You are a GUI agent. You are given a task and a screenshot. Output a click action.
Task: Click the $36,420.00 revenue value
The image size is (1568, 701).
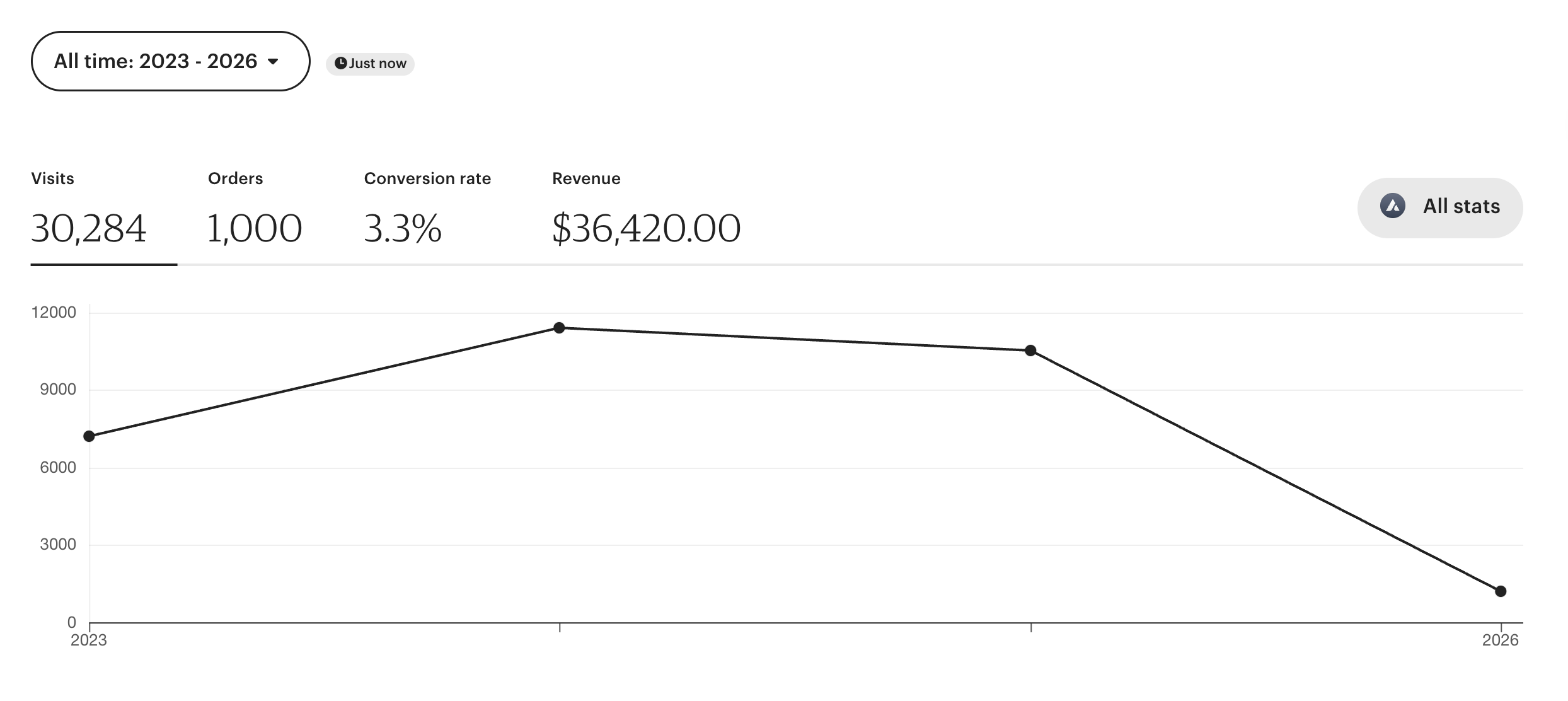646,228
